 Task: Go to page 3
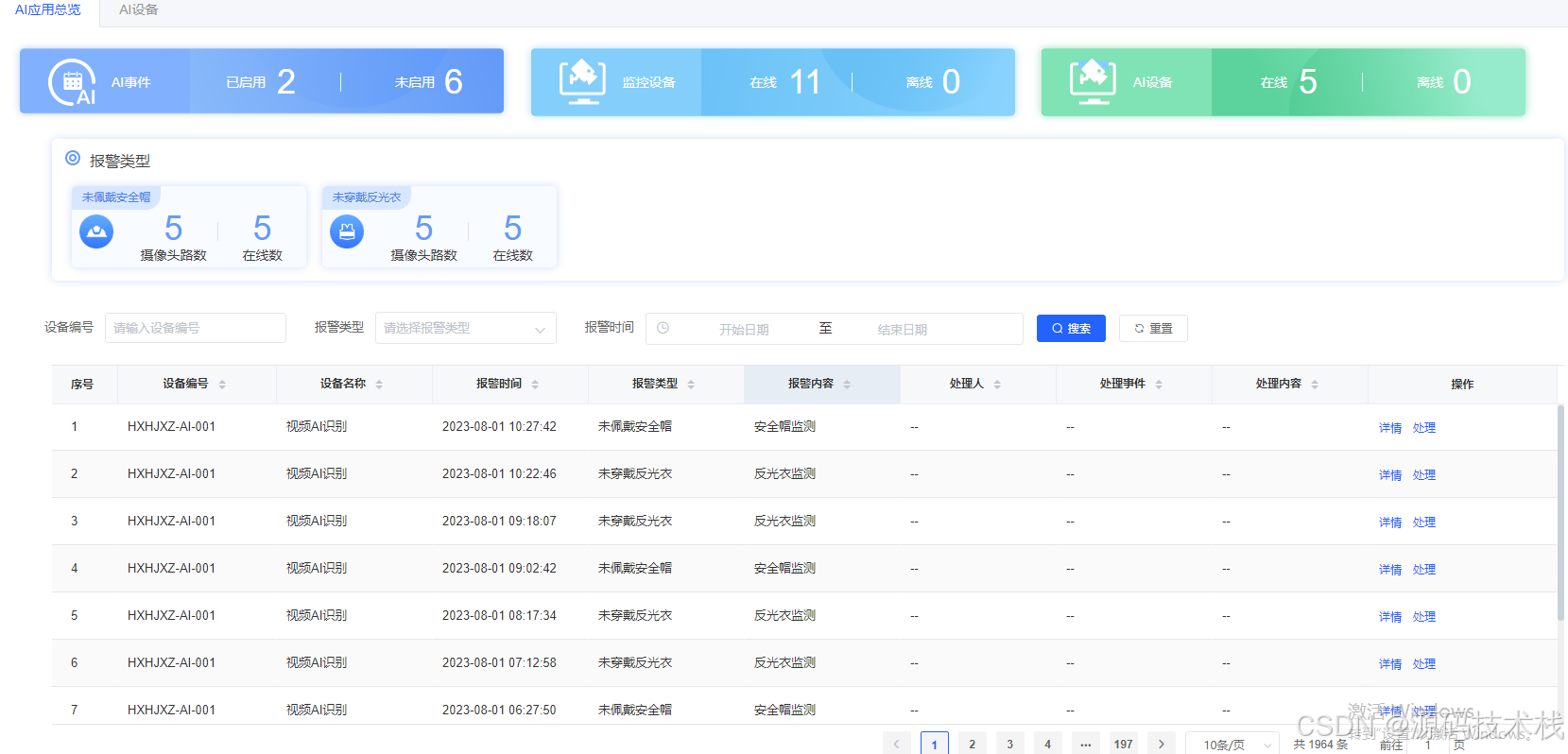[1009, 744]
